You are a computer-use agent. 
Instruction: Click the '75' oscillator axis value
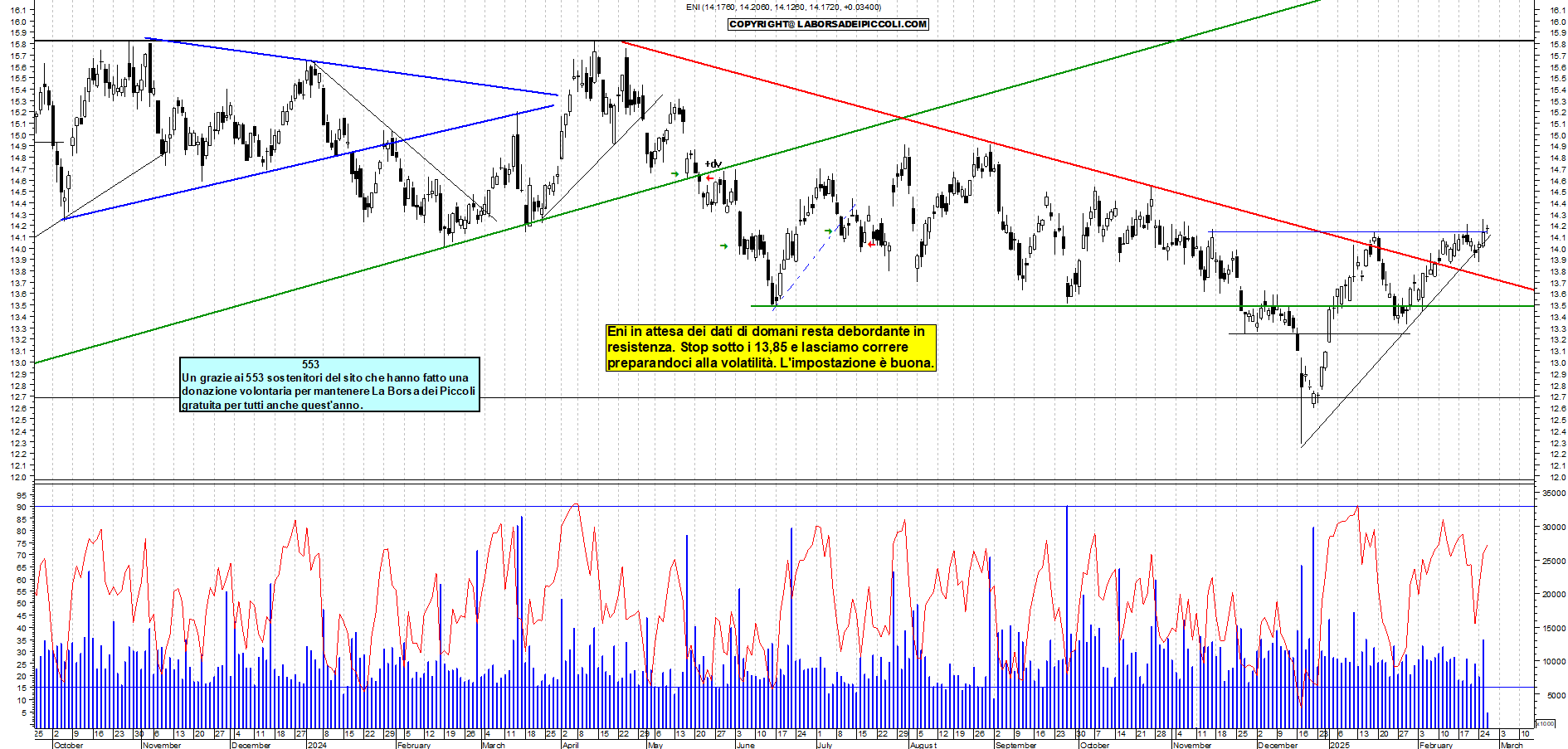coord(22,543)
